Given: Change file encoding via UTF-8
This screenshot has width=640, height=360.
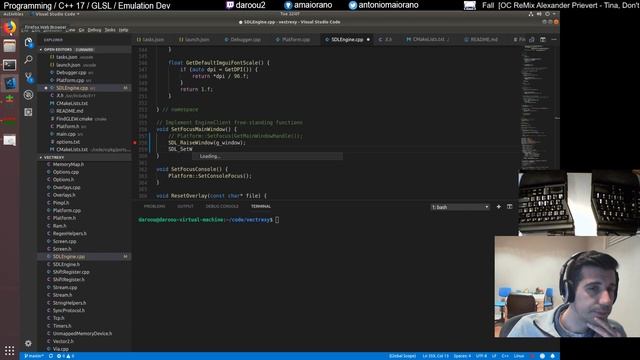Looking at the screenshot, I should pyautogui.click(x=481, y=356).
